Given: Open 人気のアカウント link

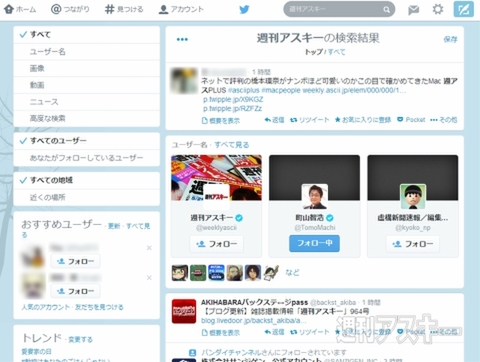Looking at the screenshot, I should 46,307.
